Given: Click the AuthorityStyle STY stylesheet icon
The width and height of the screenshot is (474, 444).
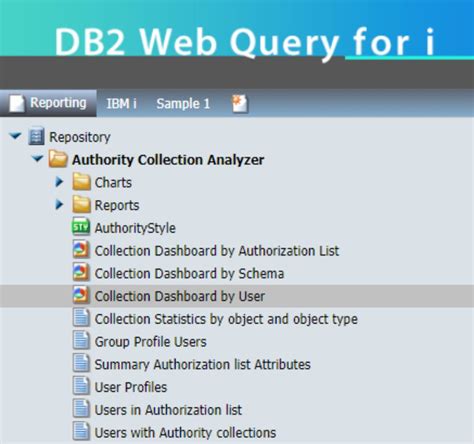Looking at the screenshot, I should [x=81, y=227].
